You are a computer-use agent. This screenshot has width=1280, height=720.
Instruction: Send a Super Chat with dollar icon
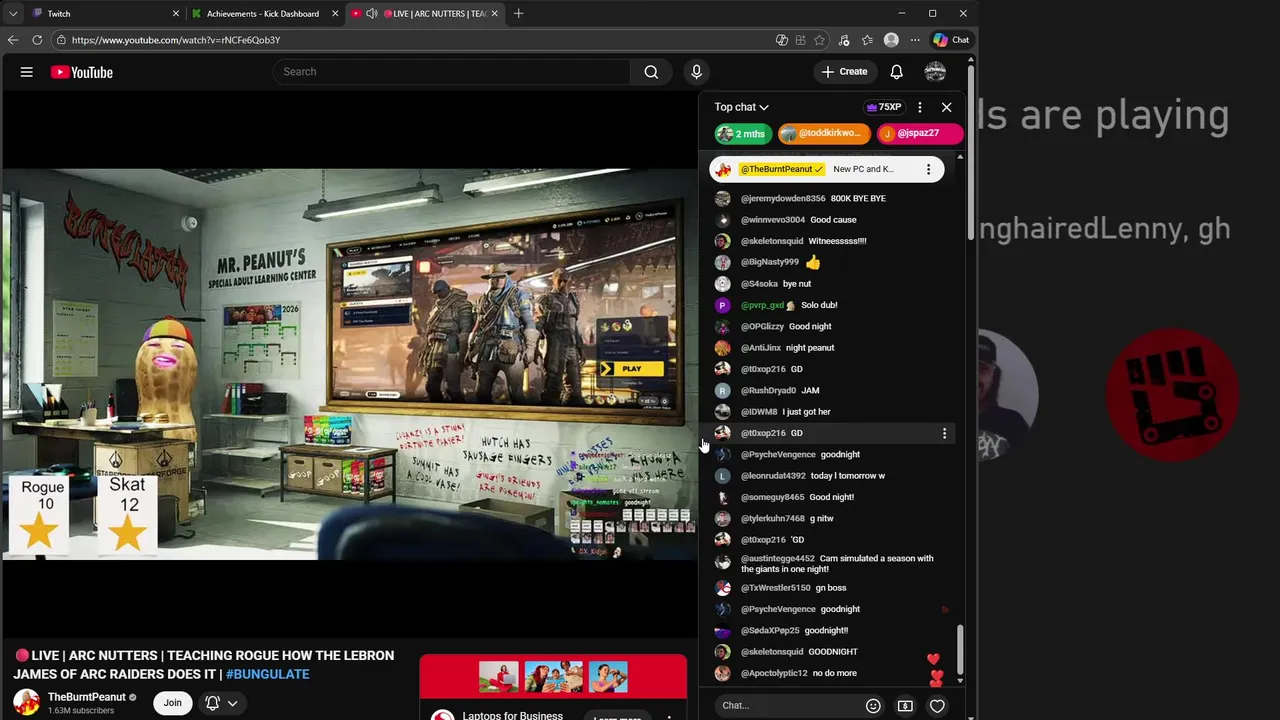coord(905,706)
